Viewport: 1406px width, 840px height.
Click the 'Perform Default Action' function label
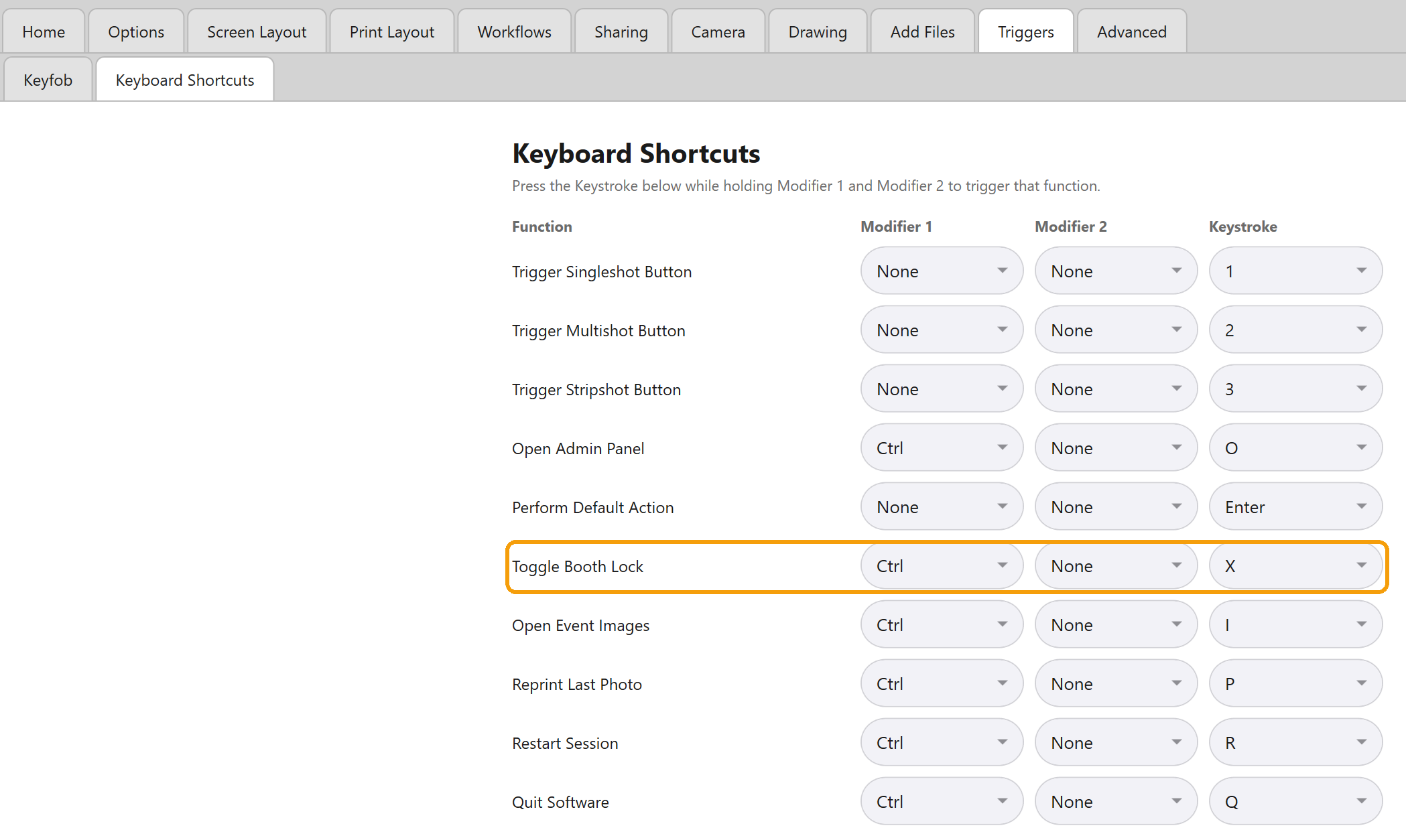592,508
